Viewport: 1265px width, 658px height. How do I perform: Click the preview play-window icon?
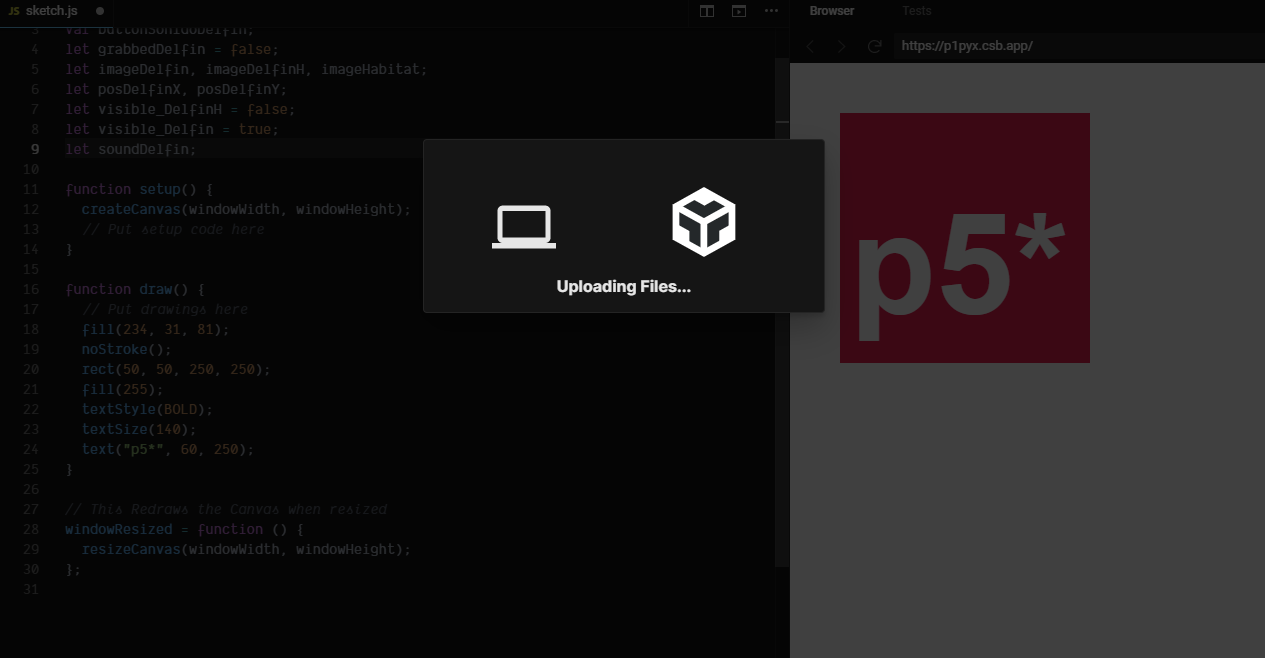tap(739, 11)
